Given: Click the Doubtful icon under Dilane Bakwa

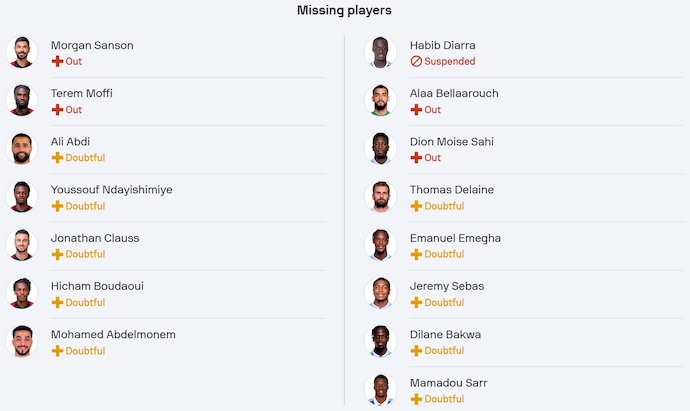Looking at the screenshot, I should coord(416,351).
